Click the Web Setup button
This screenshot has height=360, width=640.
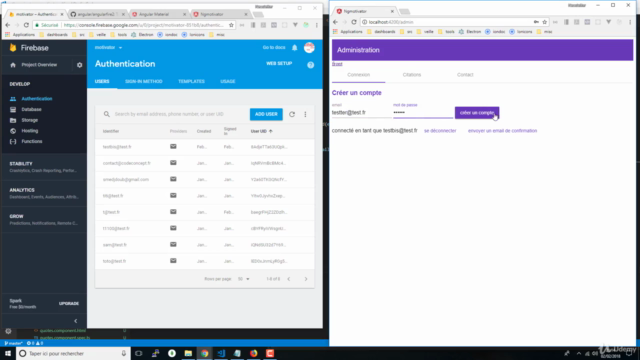click(279, 64)
